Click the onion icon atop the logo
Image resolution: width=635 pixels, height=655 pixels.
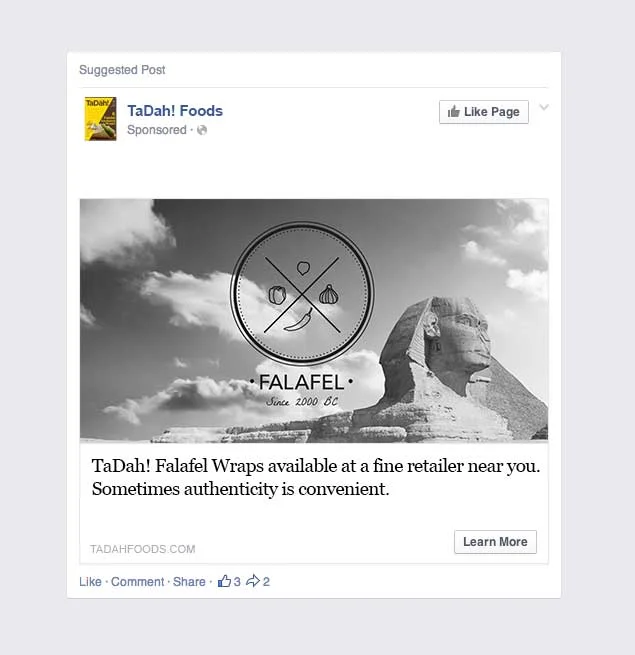click(303, 268)
